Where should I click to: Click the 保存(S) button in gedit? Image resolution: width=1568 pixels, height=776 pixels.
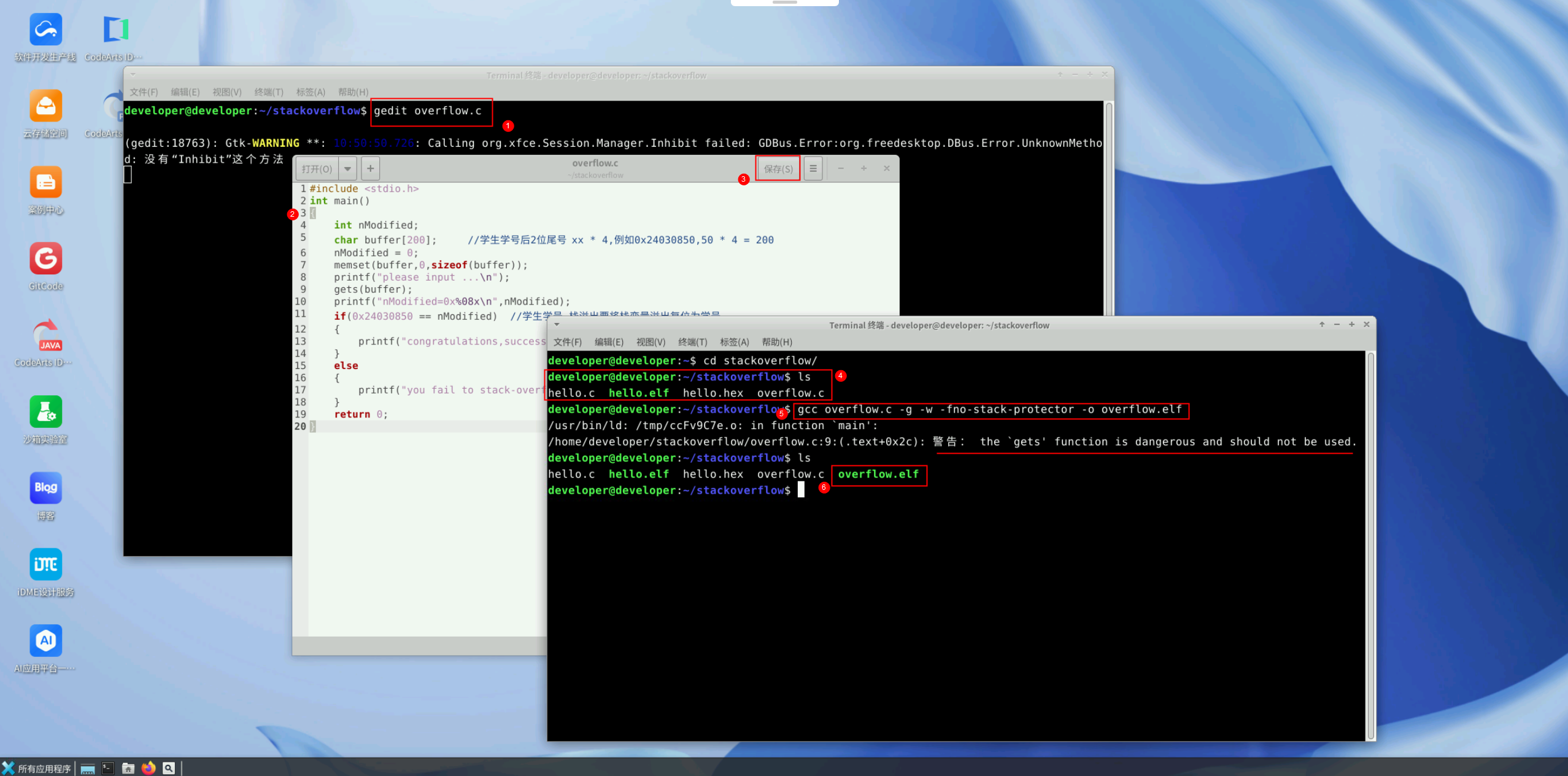[x=778, y=169]
